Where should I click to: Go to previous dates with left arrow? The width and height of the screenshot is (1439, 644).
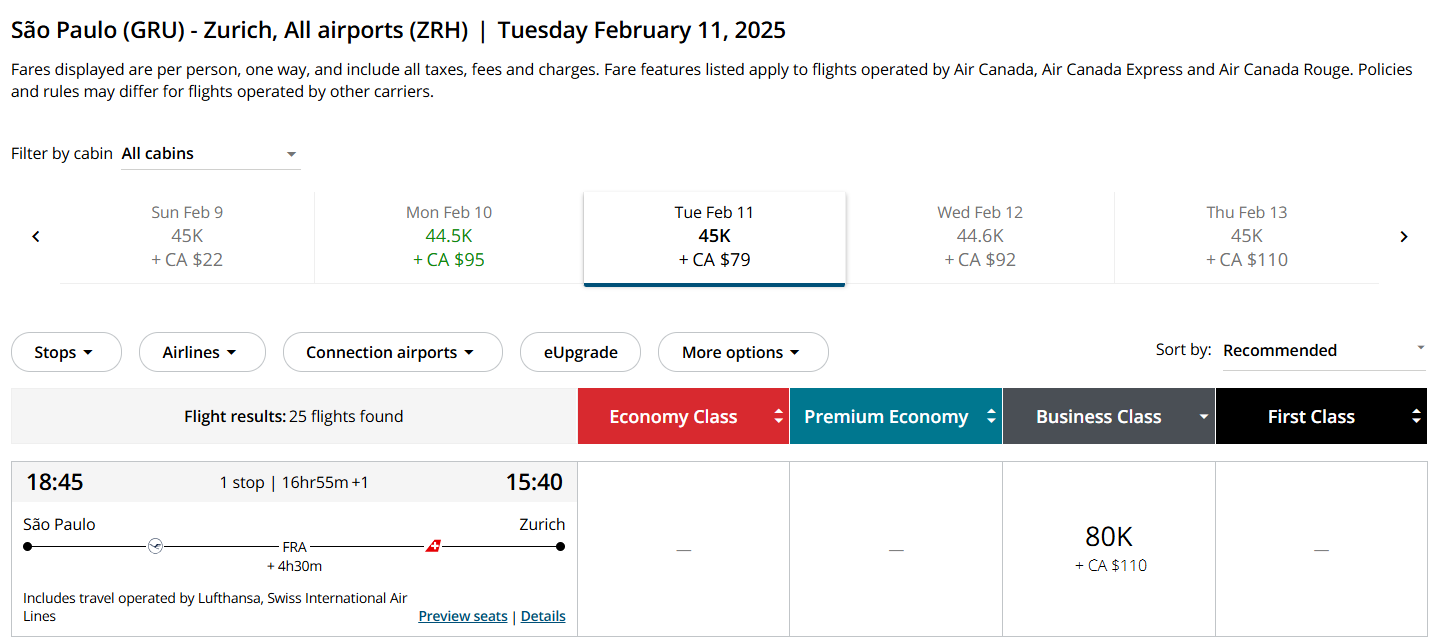click(36, 237)
